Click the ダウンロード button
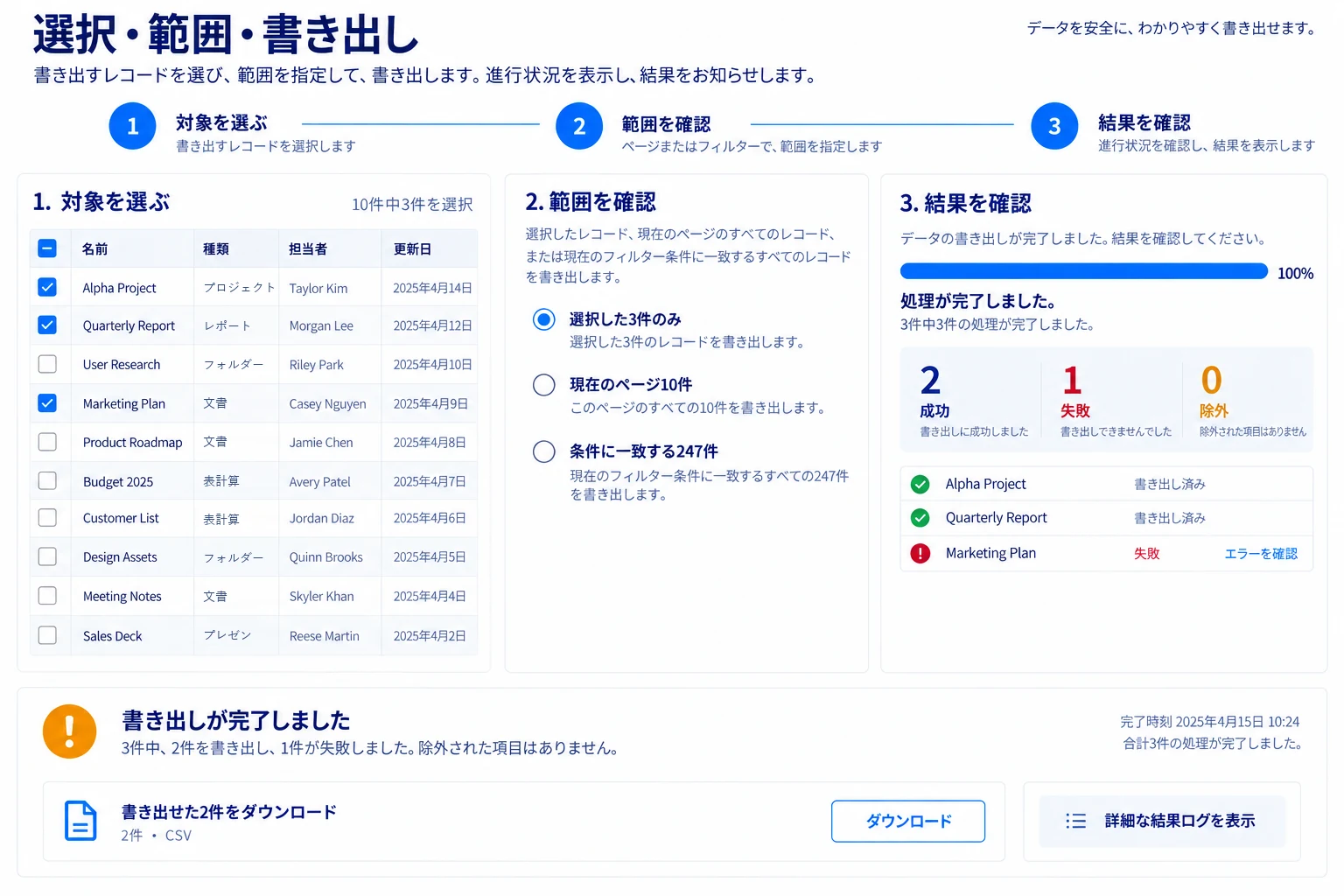Screen dimensions: 1344x896 tap(908, 821)
